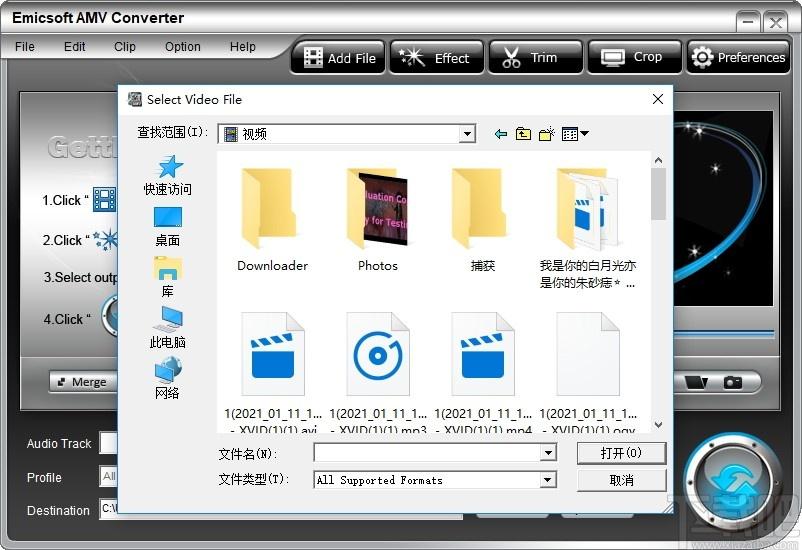Click the file list scroll-down arrow

[658, 425]
